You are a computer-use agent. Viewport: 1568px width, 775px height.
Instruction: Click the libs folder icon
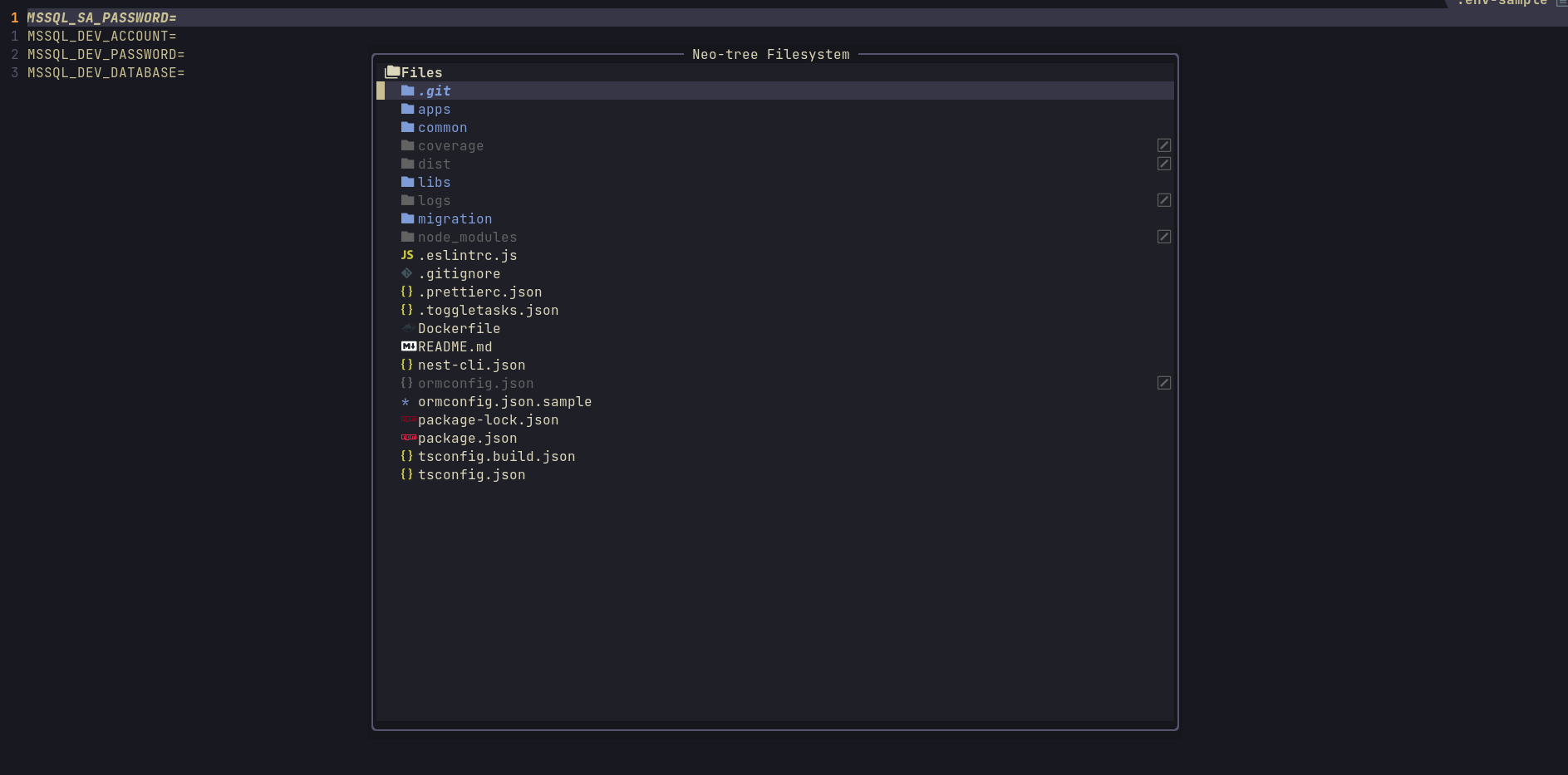click(x=407, y=182)
